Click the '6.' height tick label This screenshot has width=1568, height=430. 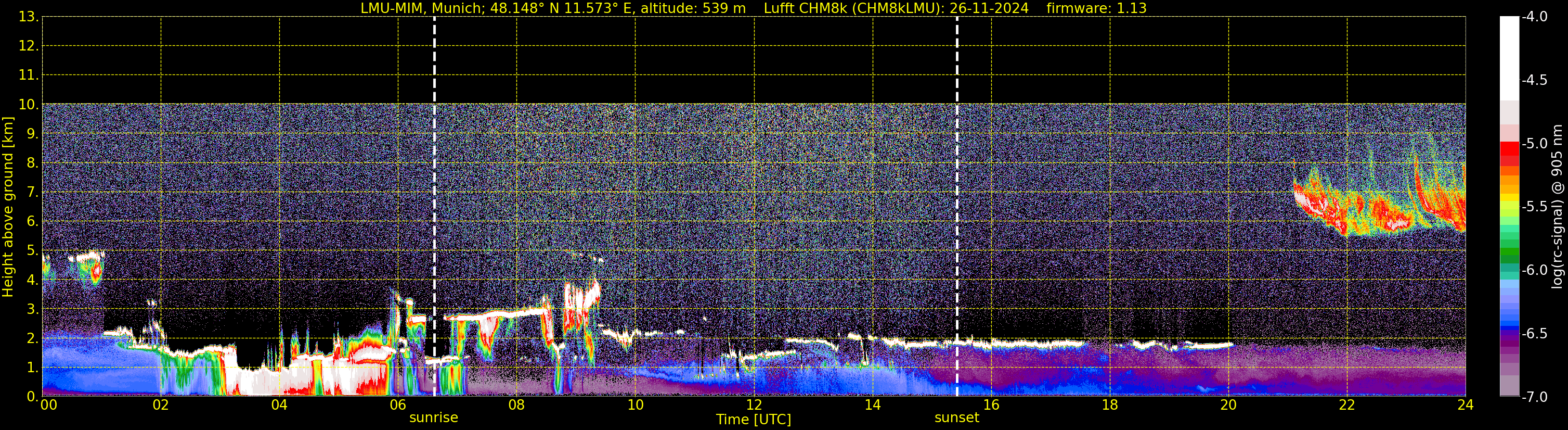[32, 221]
